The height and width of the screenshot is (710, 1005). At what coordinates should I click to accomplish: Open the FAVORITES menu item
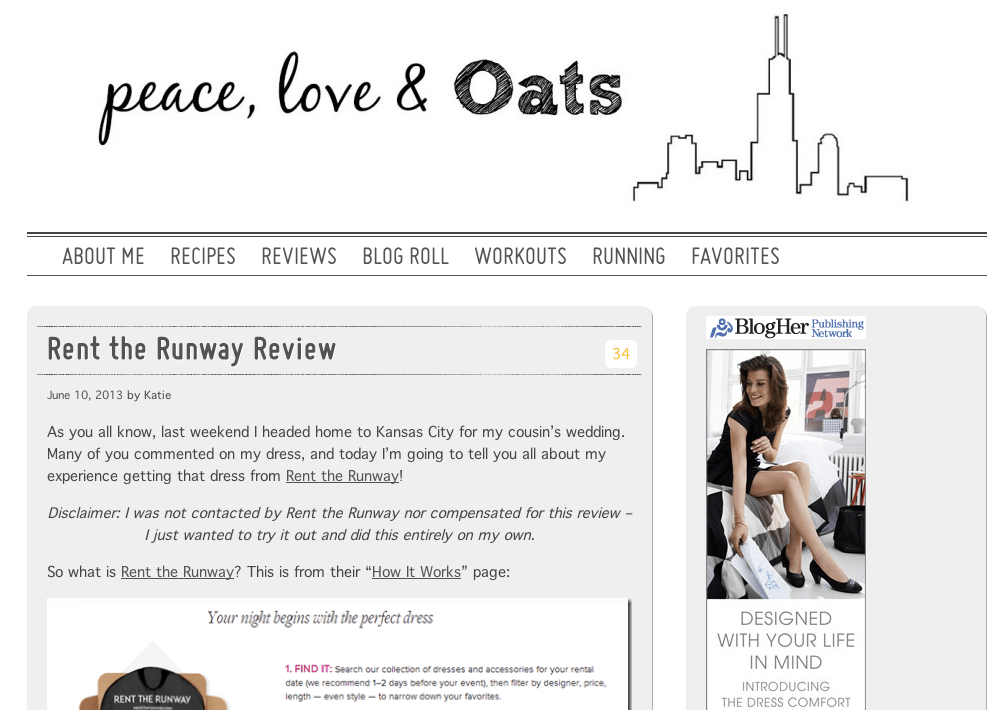tap(735, 256)
